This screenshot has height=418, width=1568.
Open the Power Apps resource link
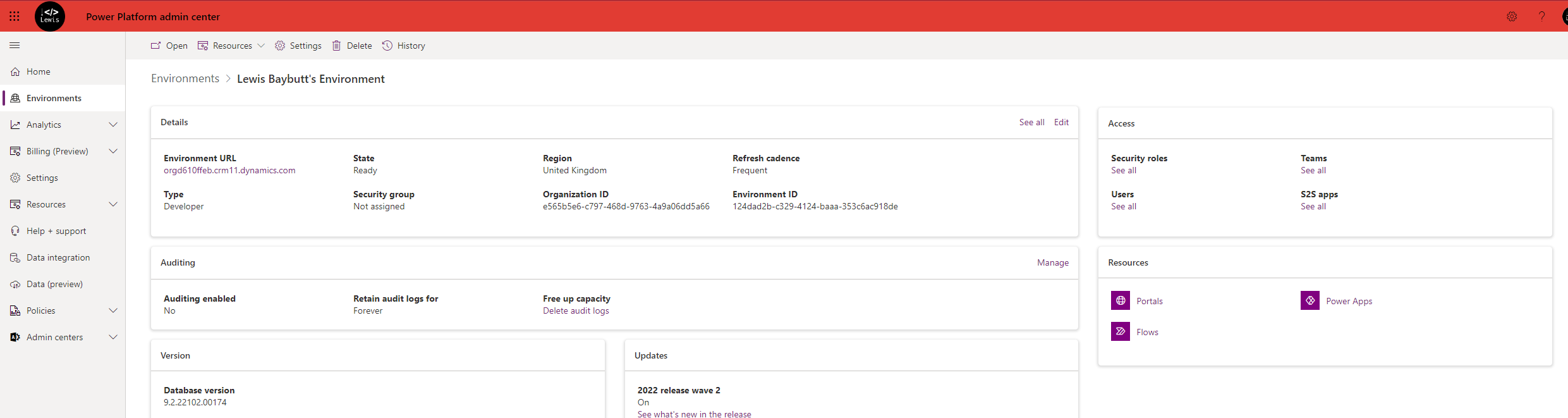coord(1349,301)
